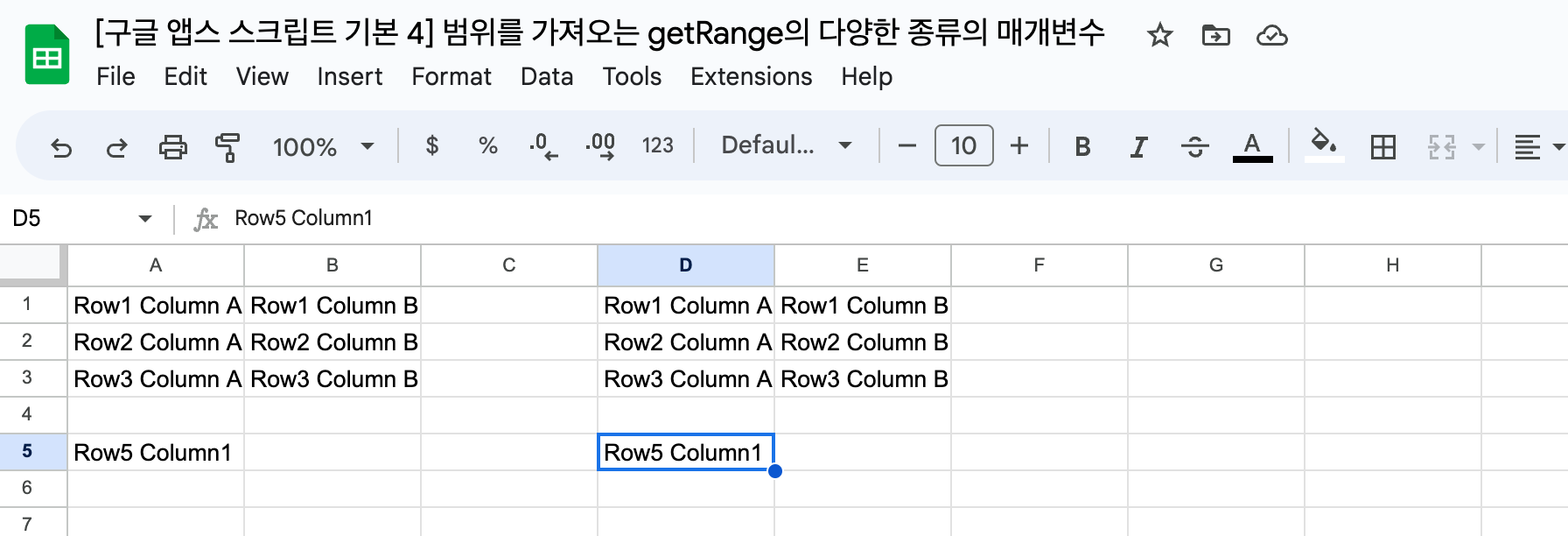Open the Google Sheets home icon
This screenshot has width=1568, height=536.
coord(47,55)
